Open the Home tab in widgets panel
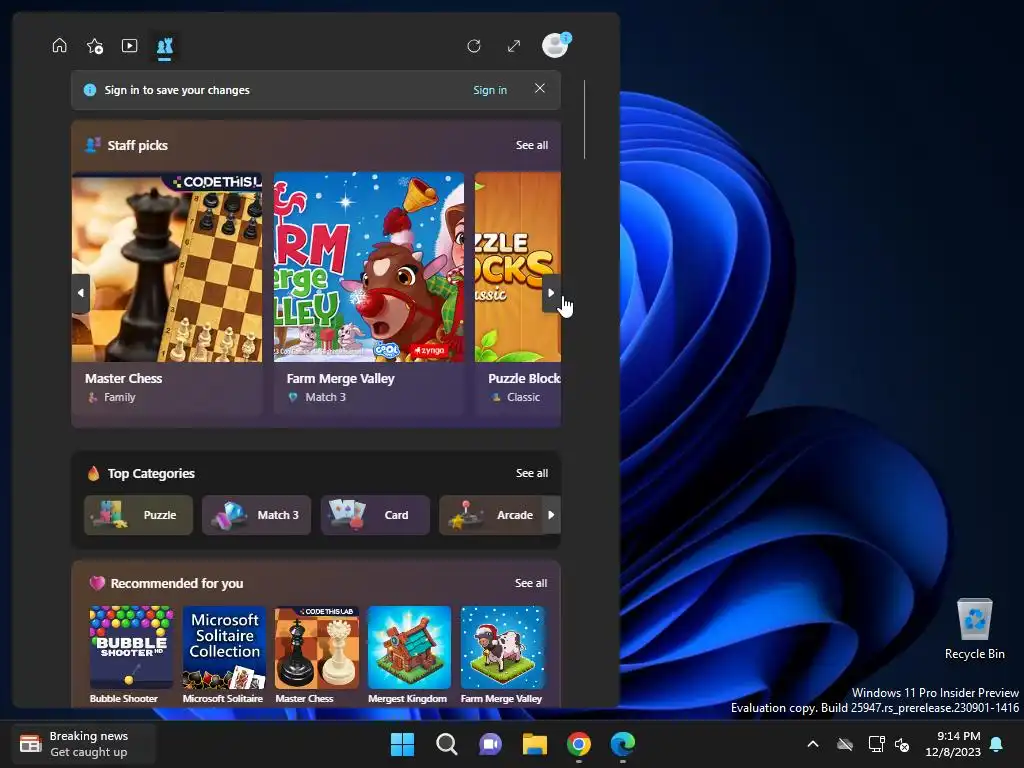Viewport: 1024px width, 768px height. click(59, 46)
